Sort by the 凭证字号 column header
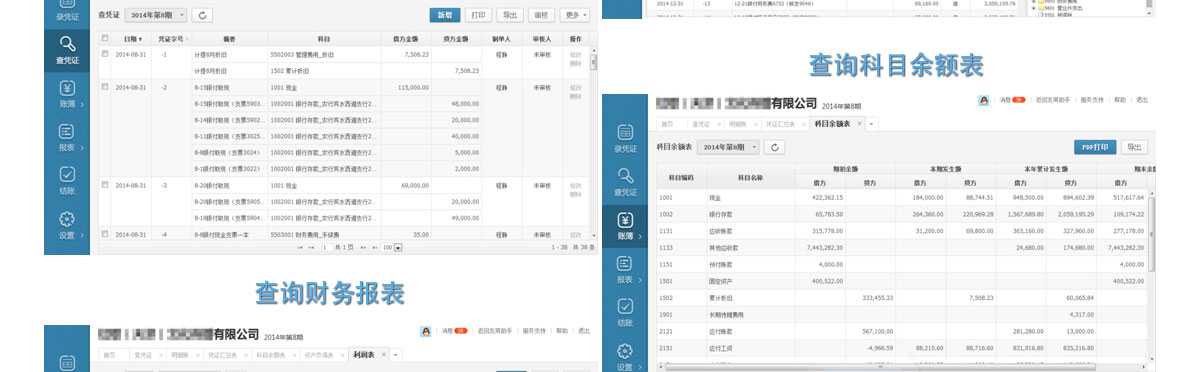Viewport: 1200px width, 372px height. pyautogui.click(x=173, y=38)
